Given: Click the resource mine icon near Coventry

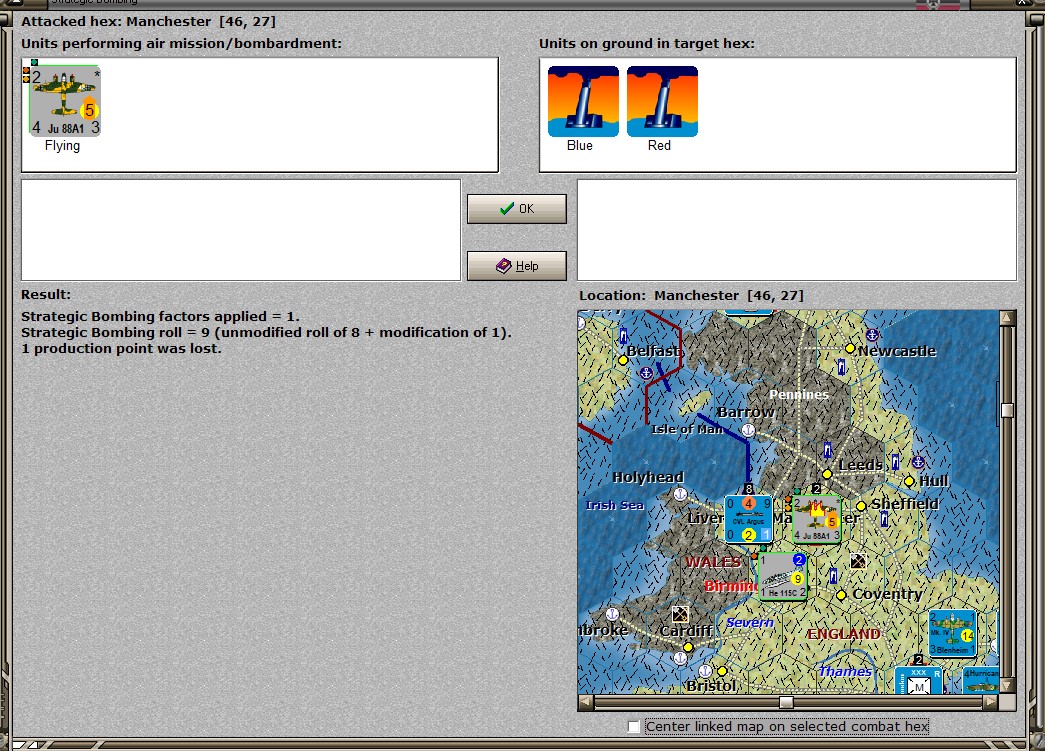Looking at the screenshot, I should 858,561.
